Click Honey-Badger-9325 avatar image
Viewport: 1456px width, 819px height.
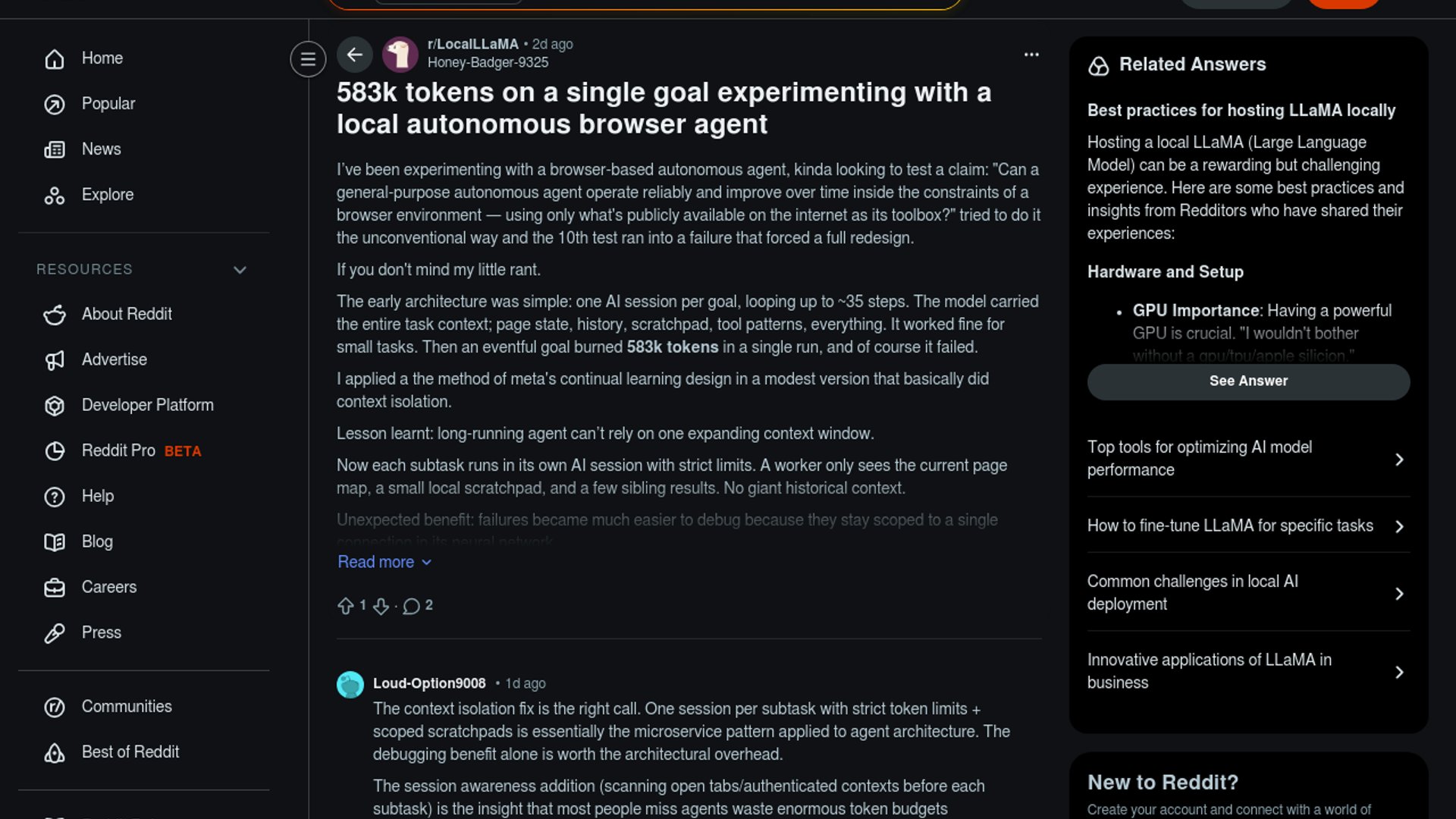[x=400, y=55]
